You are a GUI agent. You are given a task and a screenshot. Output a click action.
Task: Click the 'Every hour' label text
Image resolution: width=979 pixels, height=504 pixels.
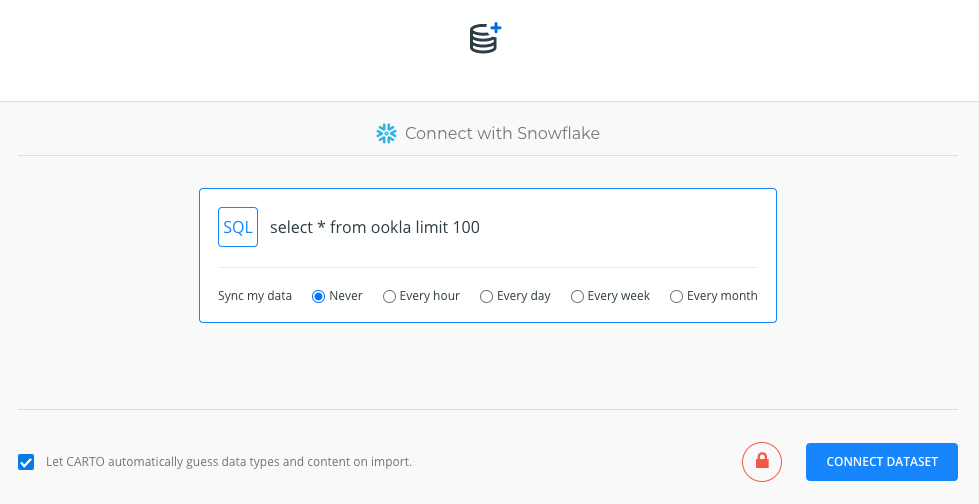tap(429, 296)
